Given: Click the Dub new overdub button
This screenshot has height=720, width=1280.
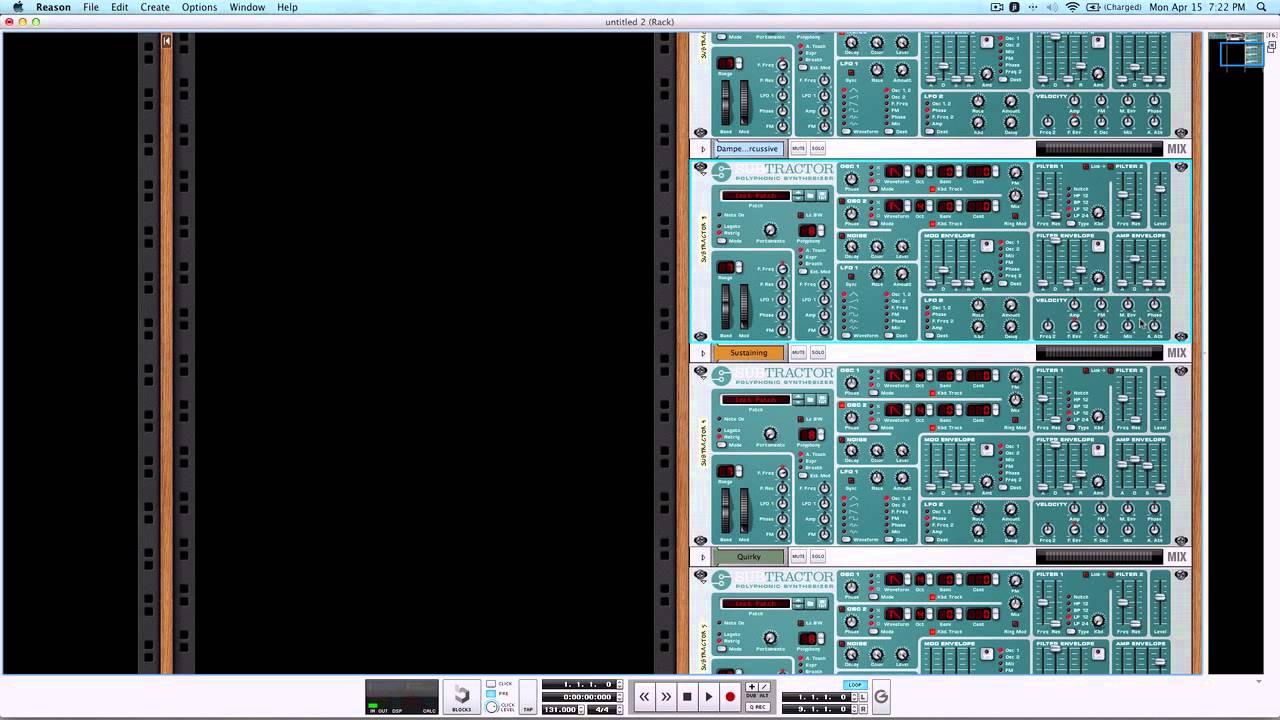Looking at the screenshot, I should 752,687.
